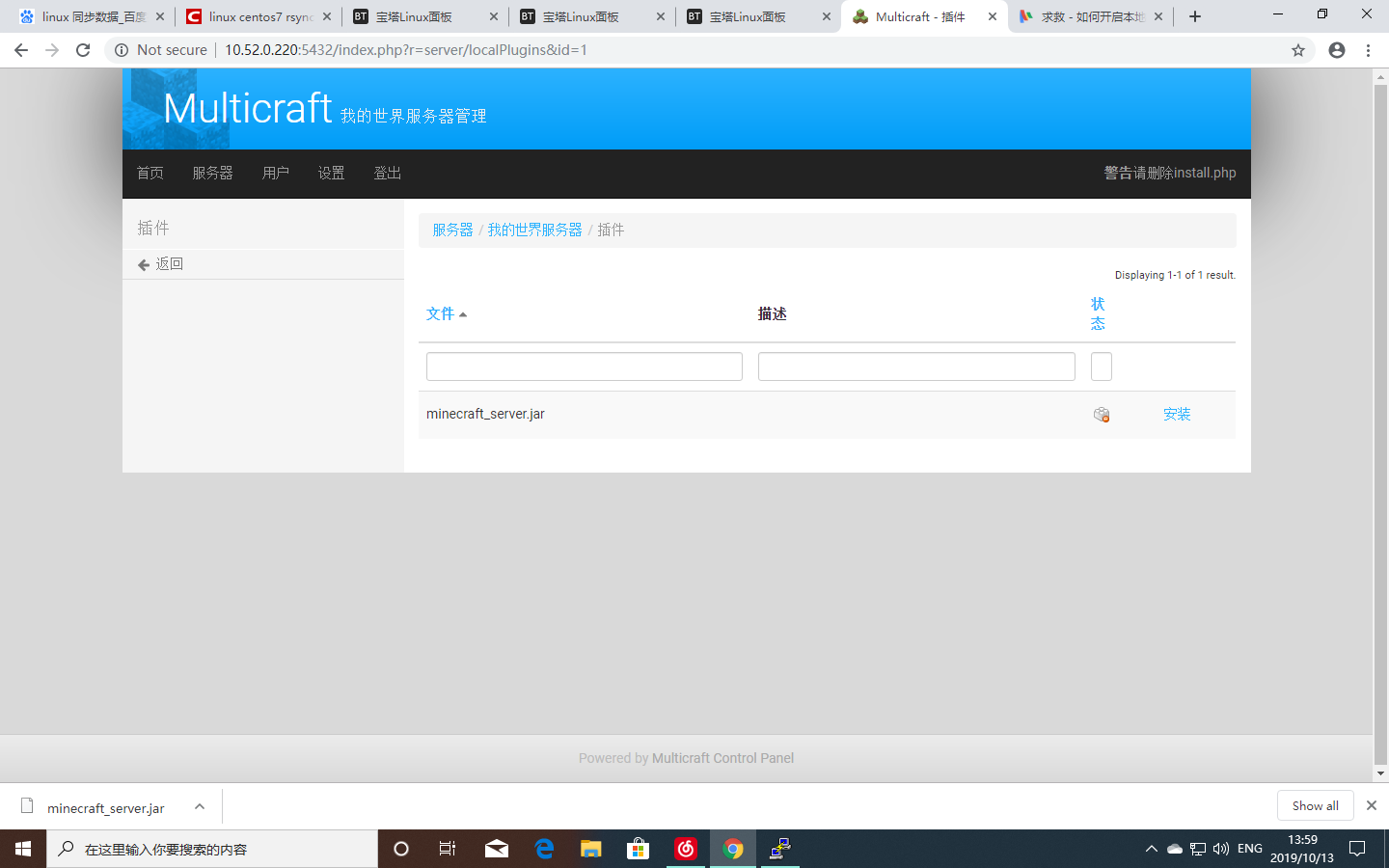Viewport: 1389px width, 868px height.
Task: Switch to Chrome taskbar icon
Action: 733,849
